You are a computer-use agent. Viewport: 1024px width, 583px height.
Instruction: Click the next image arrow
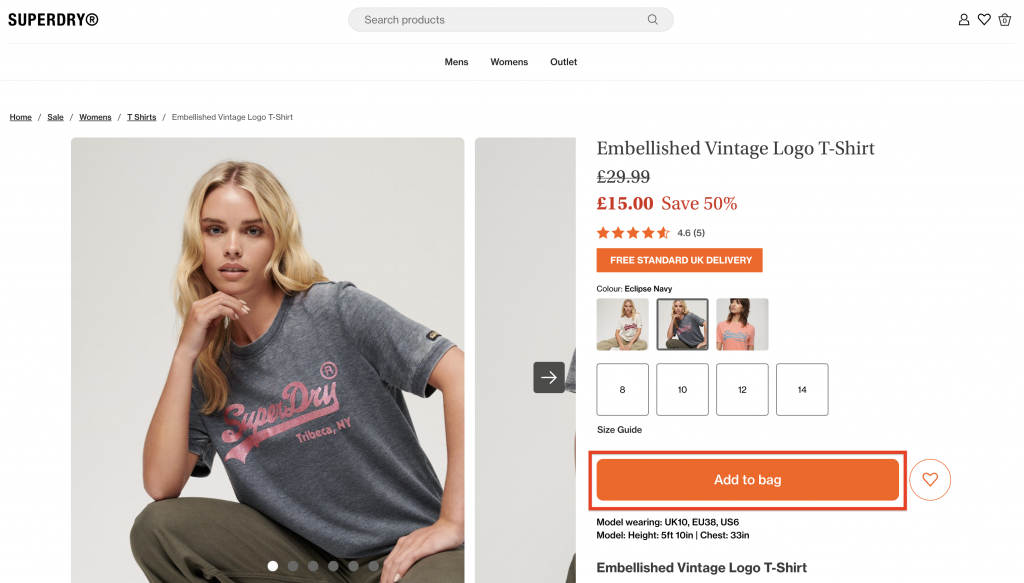pyautogui.click(x=549, y=377)
